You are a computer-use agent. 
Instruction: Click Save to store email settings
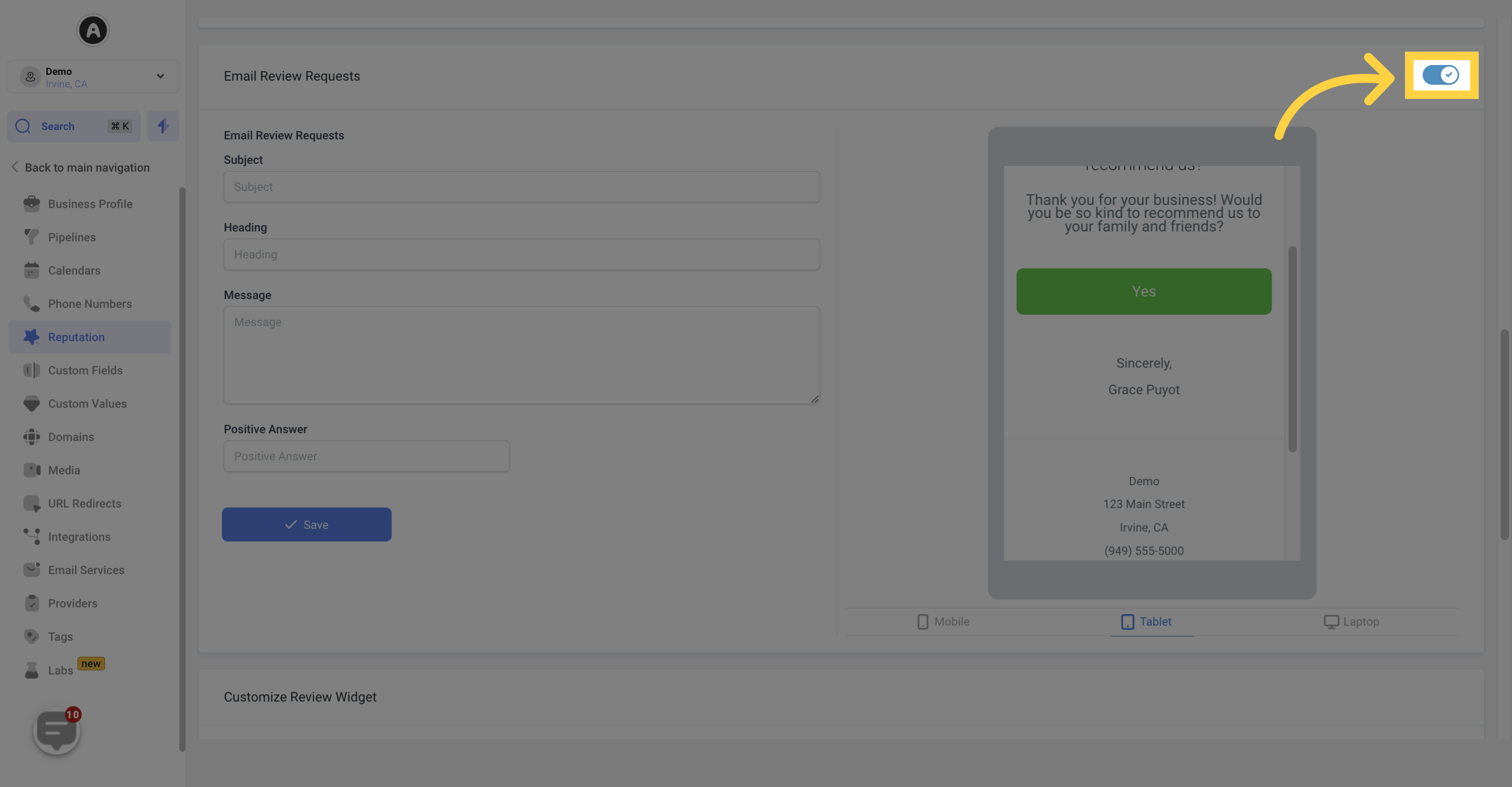307,524
